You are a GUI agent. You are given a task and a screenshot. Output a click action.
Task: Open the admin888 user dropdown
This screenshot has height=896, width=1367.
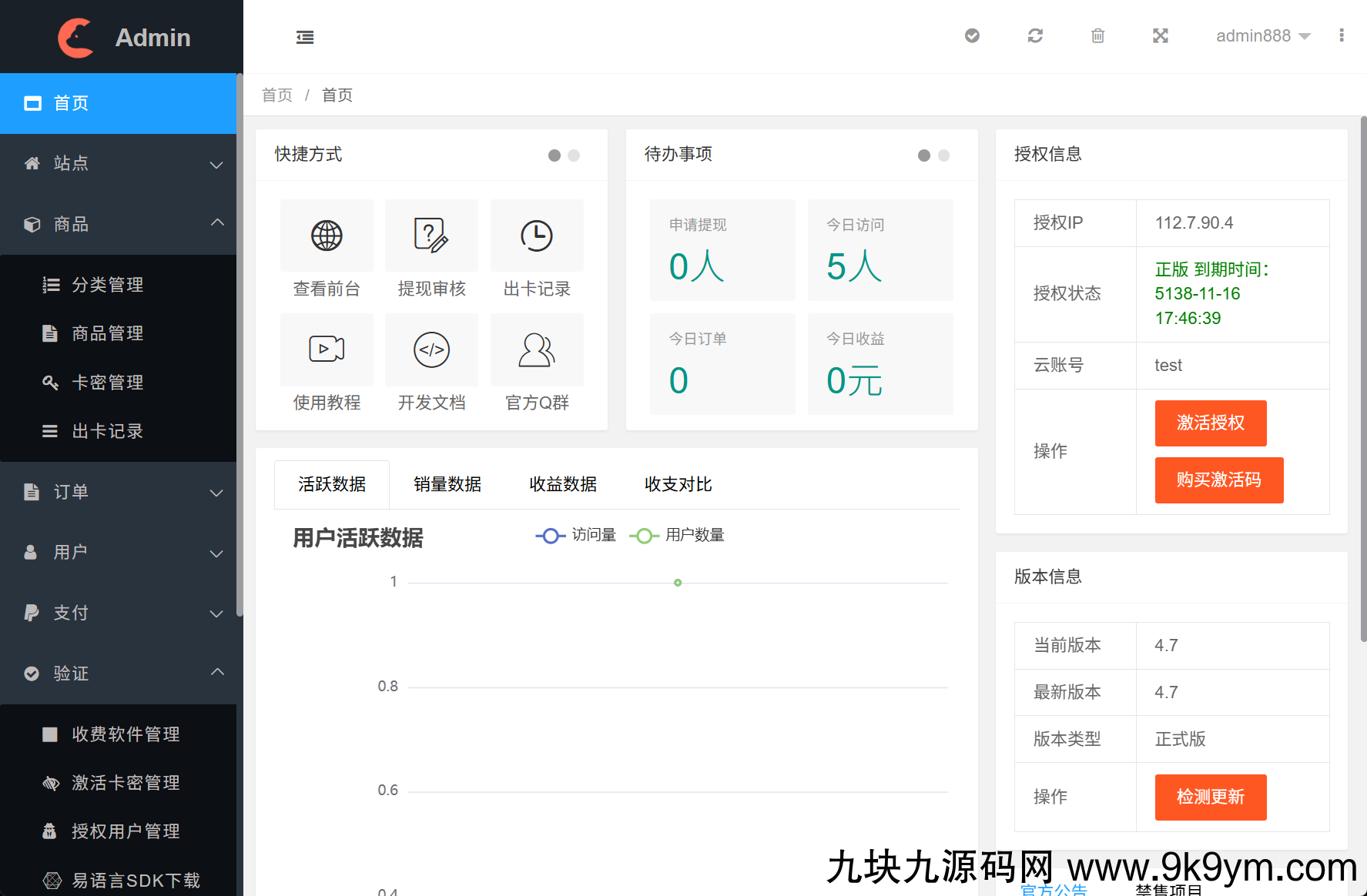tap(1262, 36)
